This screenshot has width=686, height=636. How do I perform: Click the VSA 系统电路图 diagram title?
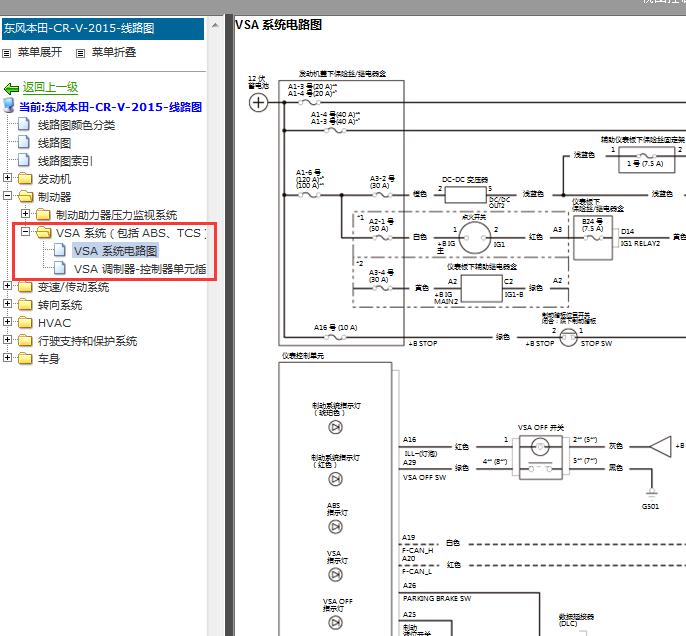click(278, 24)
